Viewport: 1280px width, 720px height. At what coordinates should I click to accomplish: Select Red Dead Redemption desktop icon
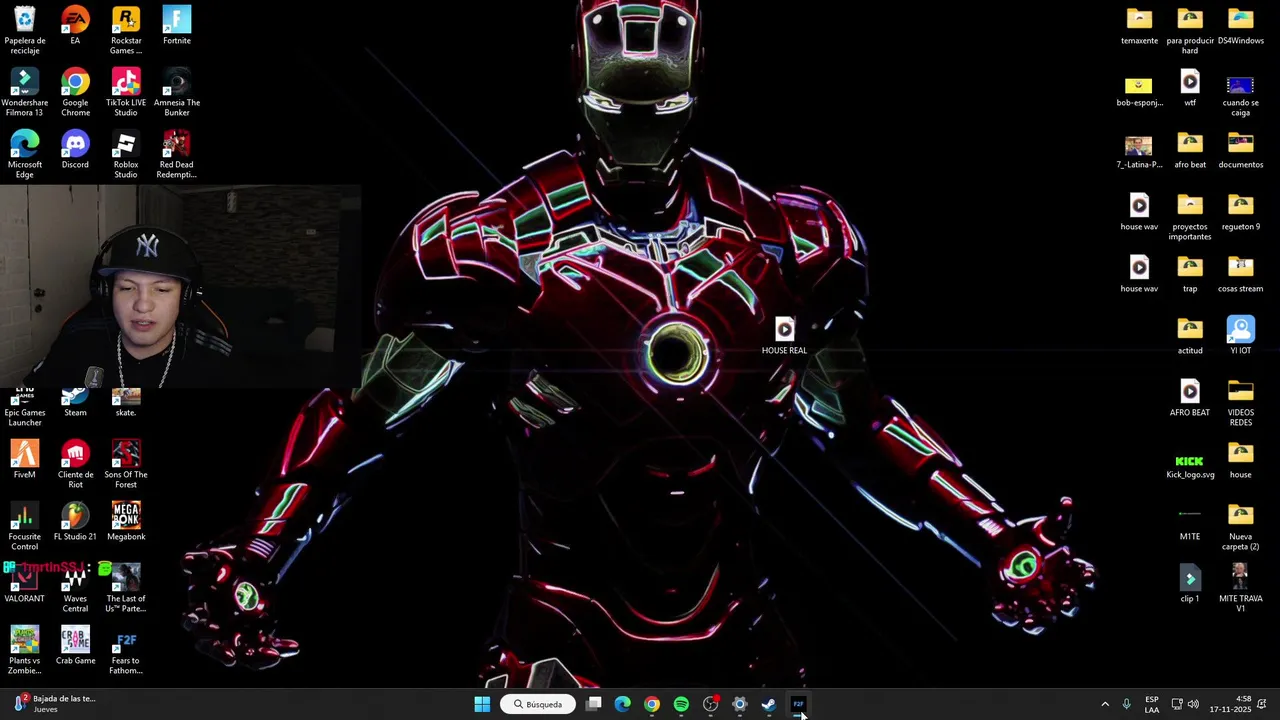click(x=176, y=154)
